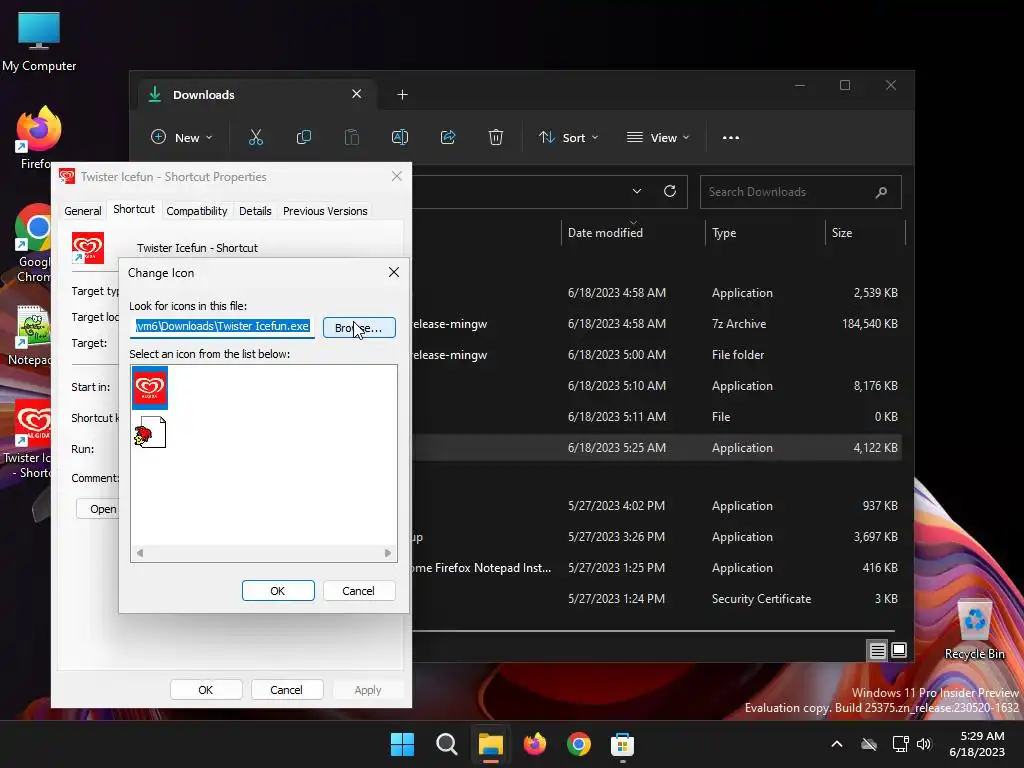The image size is (1024, 768).
Task: Open the Windows Start menu
Action: (x=402, y=744)
